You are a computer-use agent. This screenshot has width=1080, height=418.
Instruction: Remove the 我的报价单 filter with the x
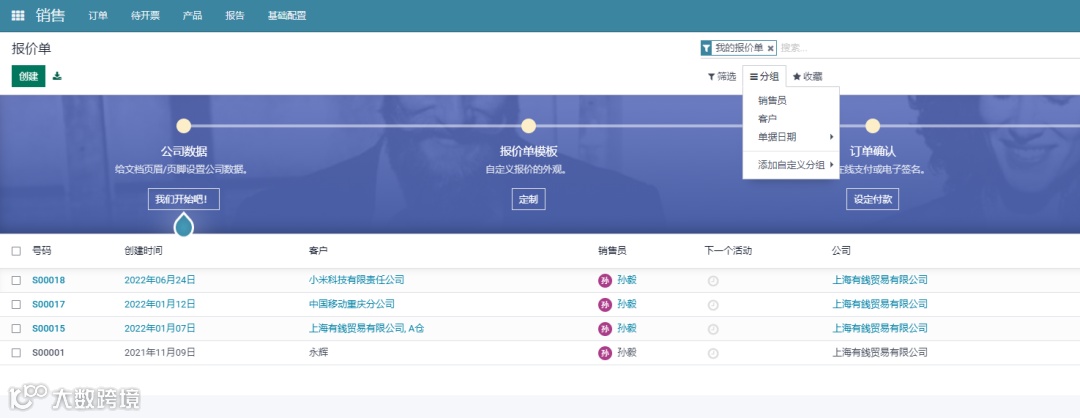pyautogui.click(x=771, y=48)
